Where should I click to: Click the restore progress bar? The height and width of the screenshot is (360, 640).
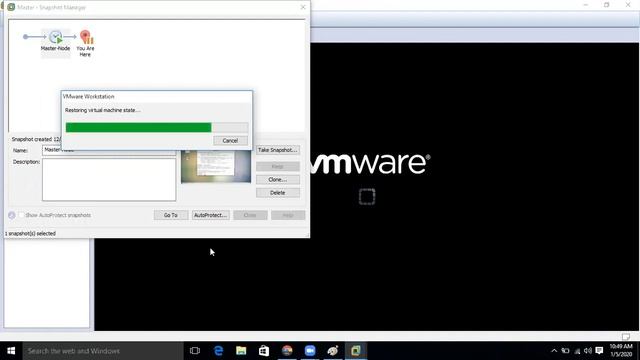point(157,127)
